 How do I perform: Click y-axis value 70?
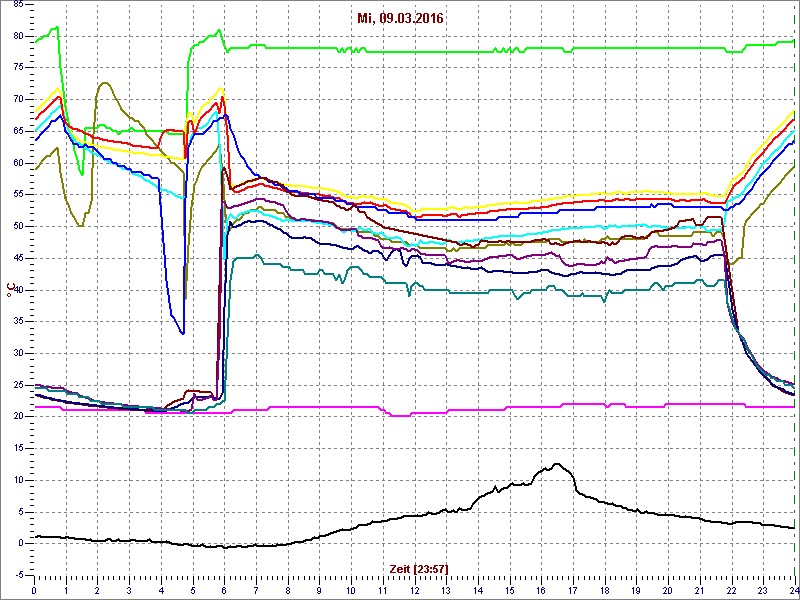pos(18,99)
